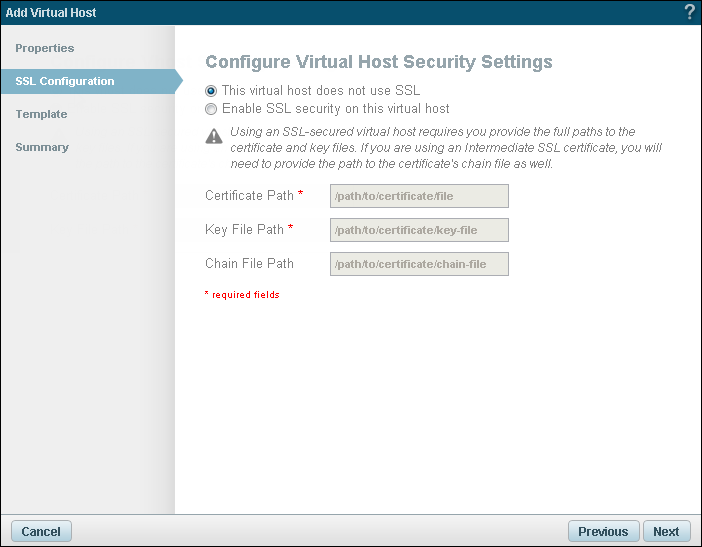Click into the Key File Path field
The height and width of the screenshot is (547, 702).
coord(419,230)
